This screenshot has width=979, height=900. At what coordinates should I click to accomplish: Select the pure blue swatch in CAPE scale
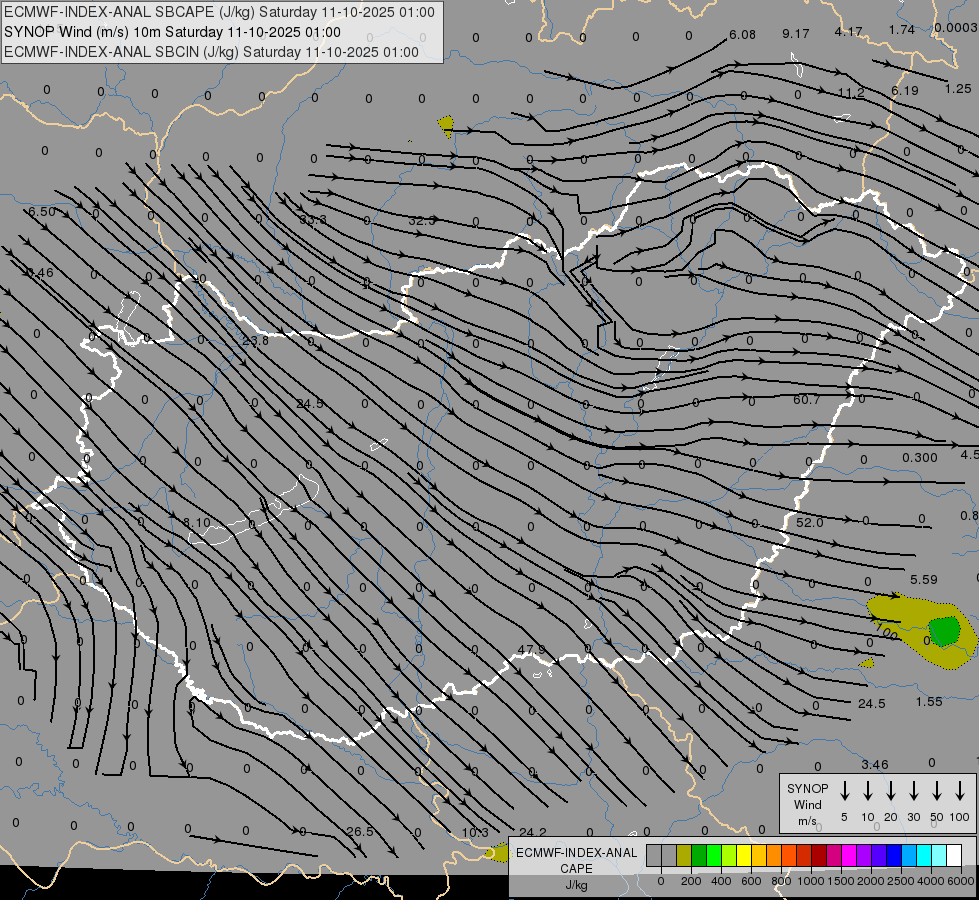[894, 855]
